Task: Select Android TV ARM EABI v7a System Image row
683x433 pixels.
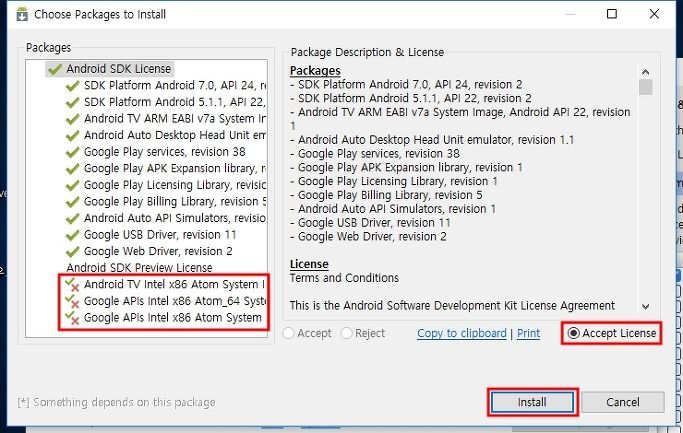Action: click(175, 118)
